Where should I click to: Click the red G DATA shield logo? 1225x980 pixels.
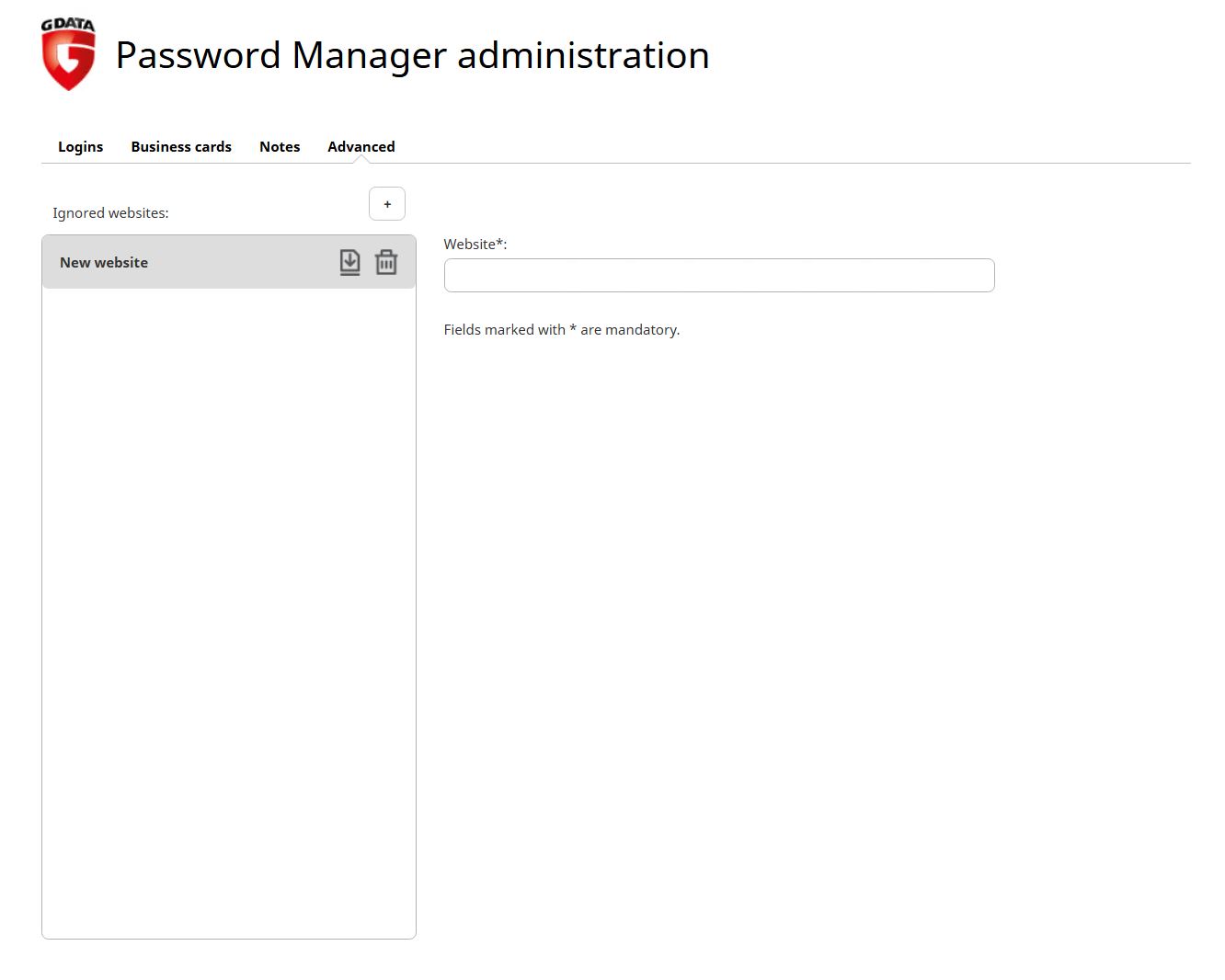pyautogui.click(x=68, y=62)
